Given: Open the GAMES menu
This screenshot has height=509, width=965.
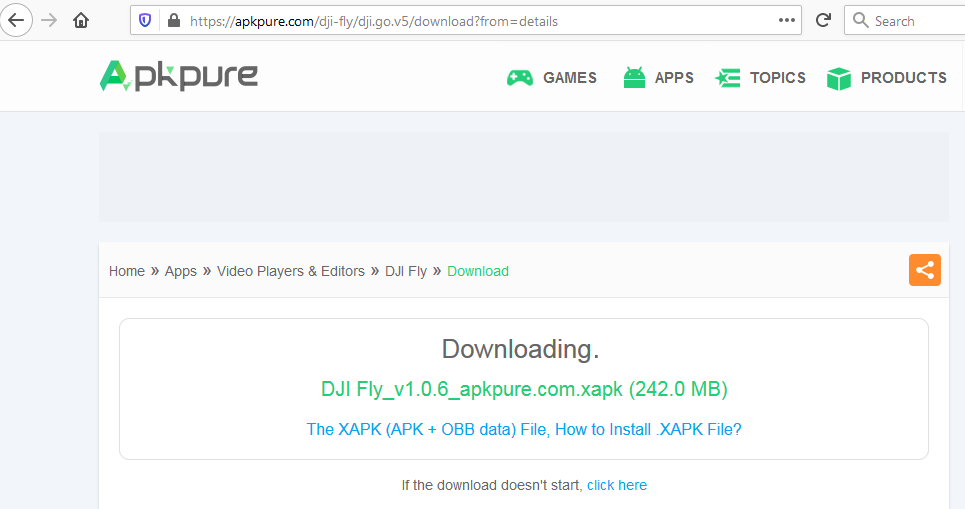Looking at the screenshot, I should [x=570, y=78].
